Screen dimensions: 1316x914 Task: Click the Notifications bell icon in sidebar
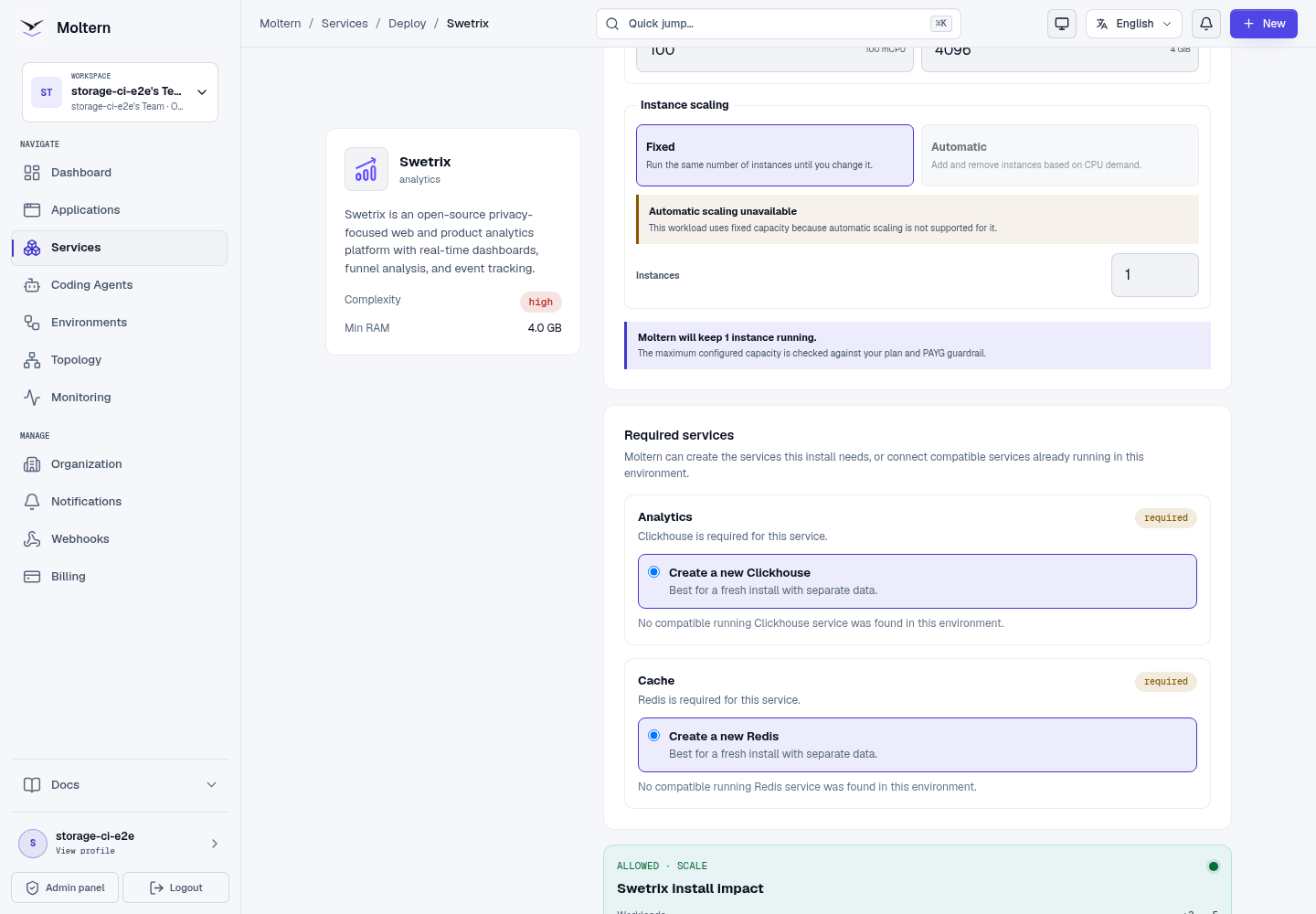[x=32, y=502]
